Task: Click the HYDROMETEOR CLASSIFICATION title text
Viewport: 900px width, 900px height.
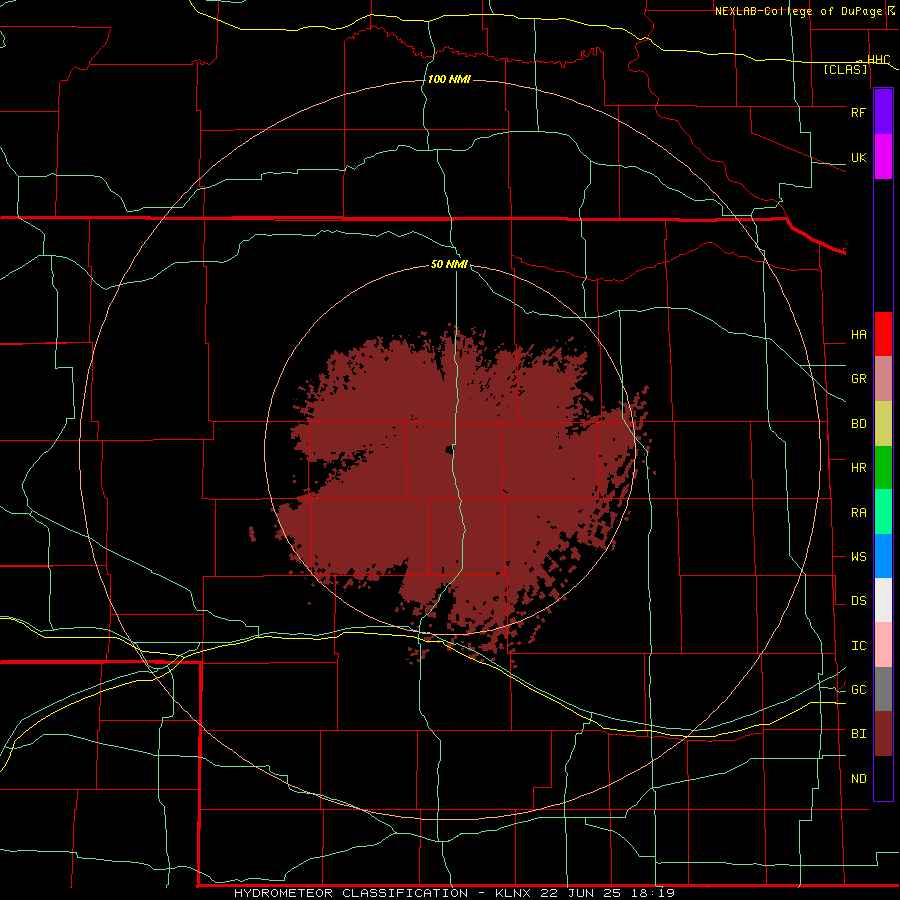Action: point(351,893)
